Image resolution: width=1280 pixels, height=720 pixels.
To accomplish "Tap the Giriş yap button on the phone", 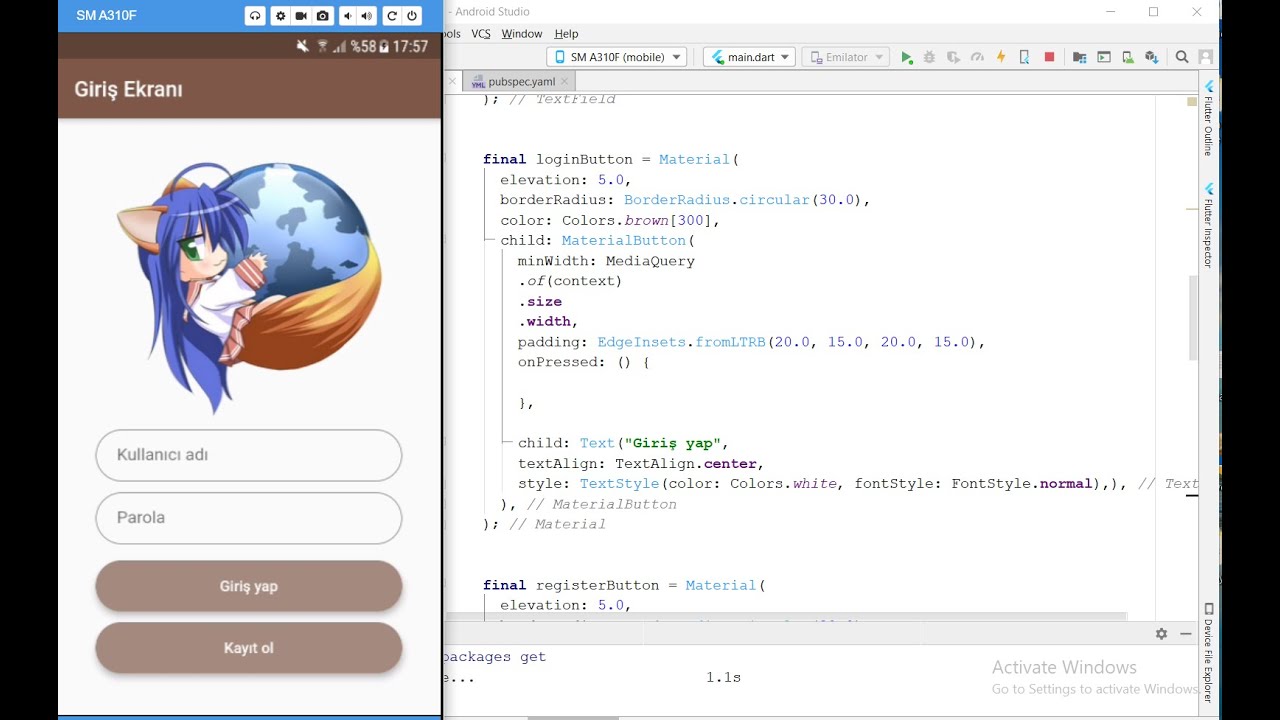I will pos(249,586).
